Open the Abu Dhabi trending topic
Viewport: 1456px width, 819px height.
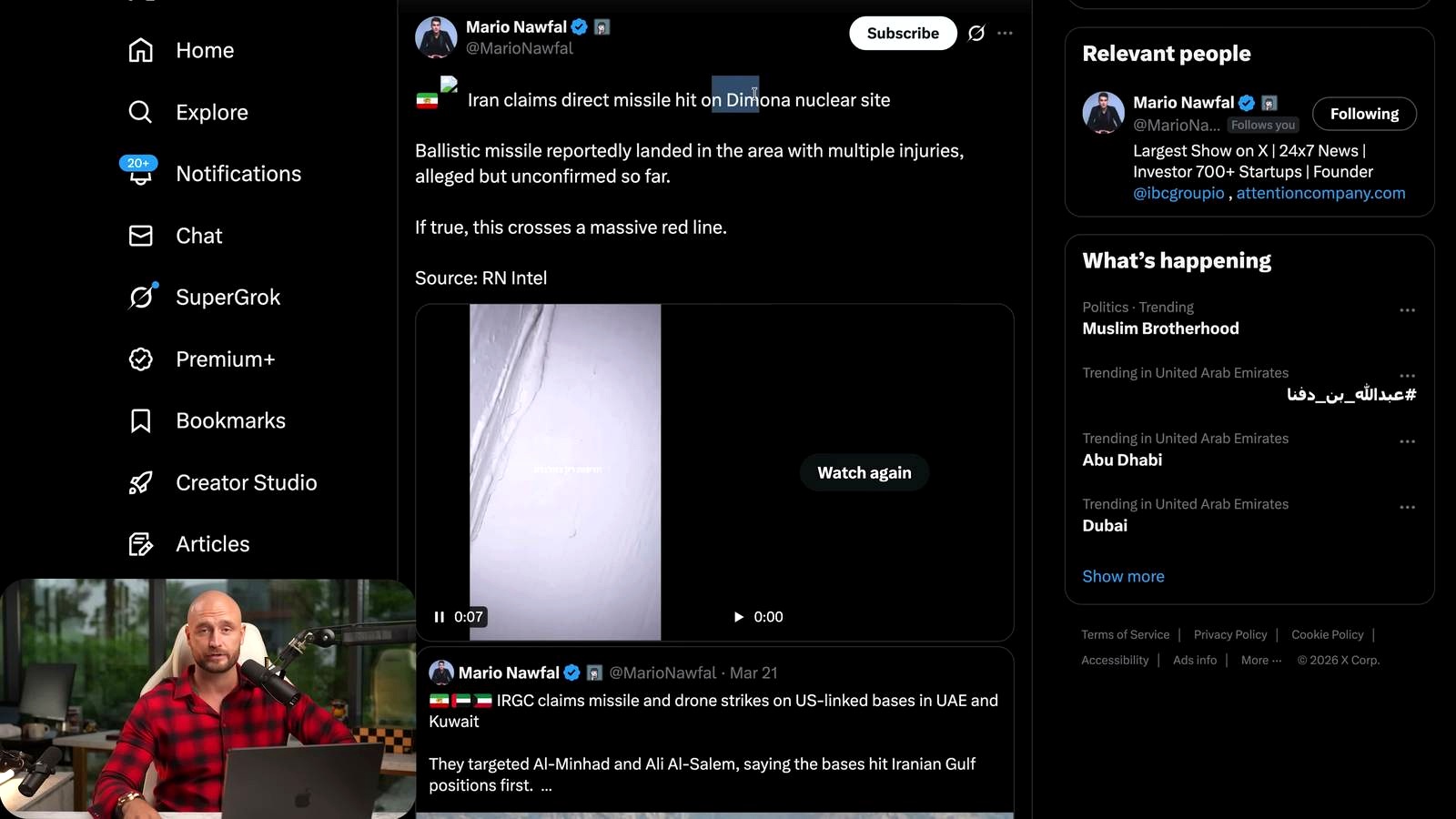(x=1122, y=460)
